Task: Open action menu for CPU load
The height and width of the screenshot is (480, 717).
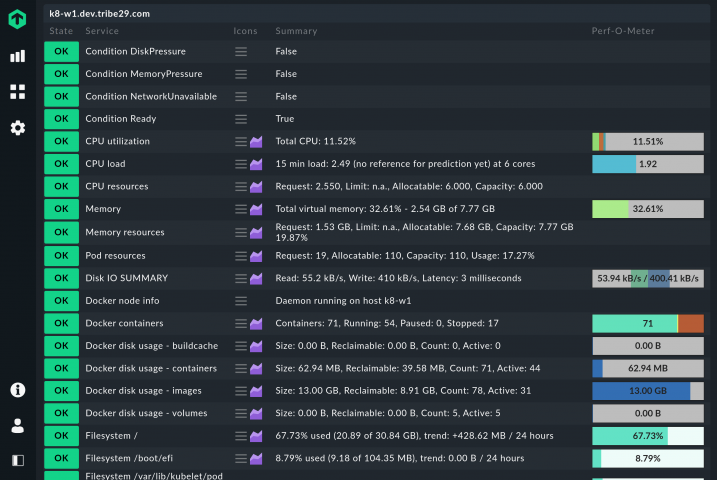Action: 241,164
